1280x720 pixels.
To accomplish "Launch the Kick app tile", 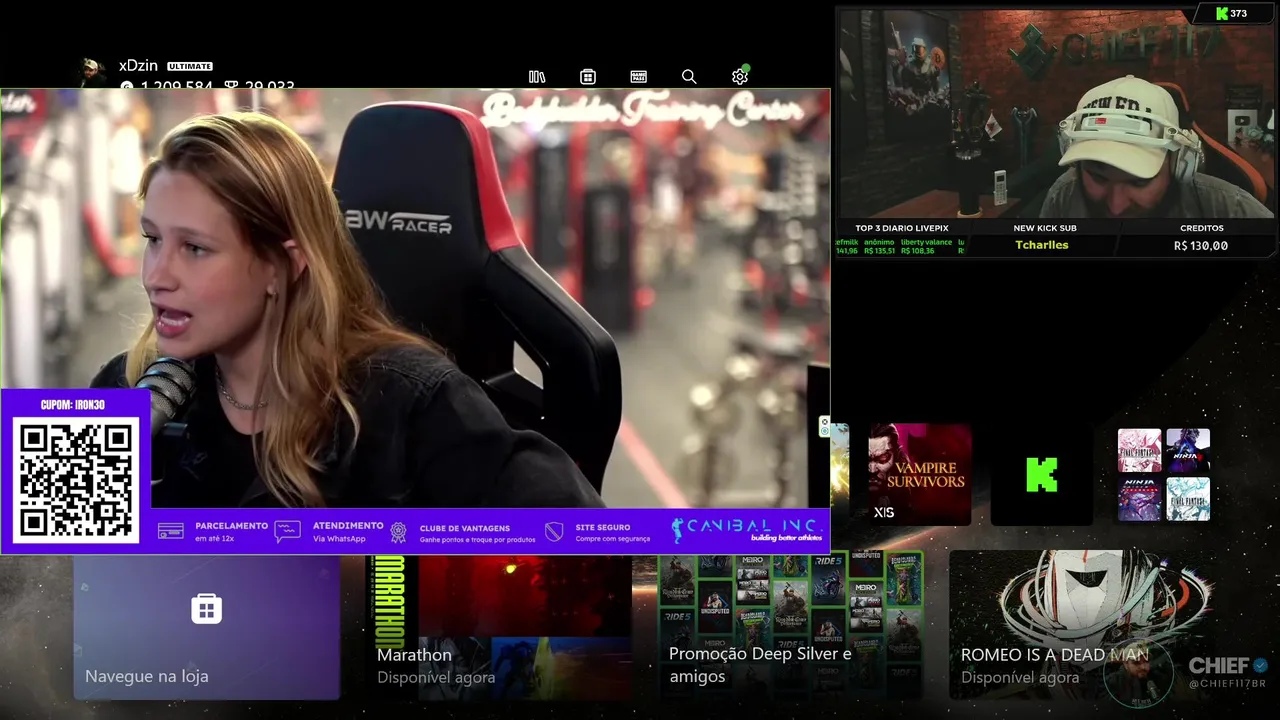I will click(x=1041, y=475).
